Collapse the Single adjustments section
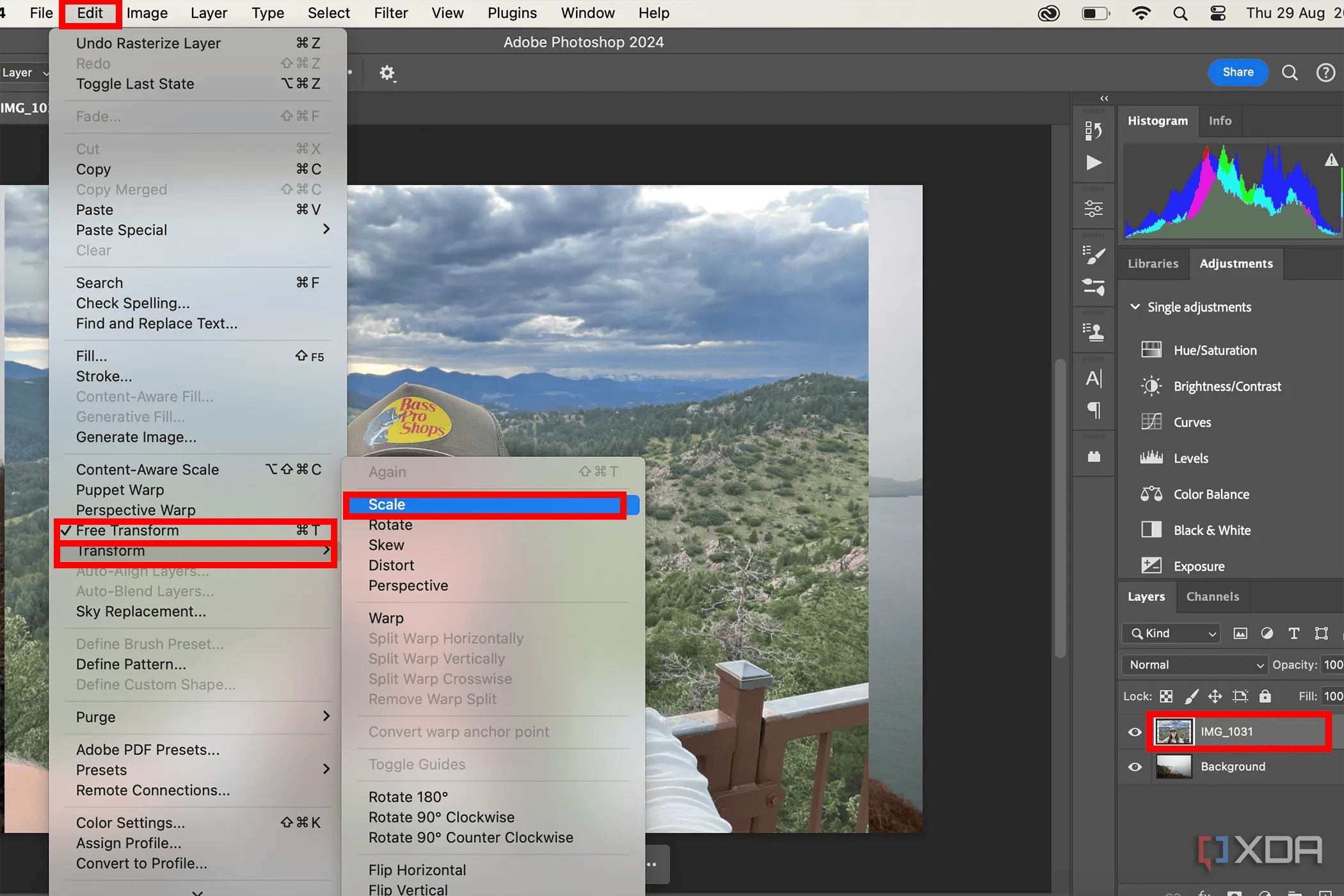The height and width of the screenshot is (896, 1344). click(1135, 307)
